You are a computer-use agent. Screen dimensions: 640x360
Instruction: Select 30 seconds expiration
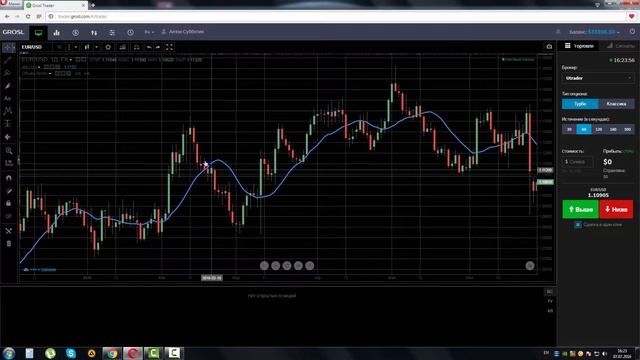pos(569,129)
